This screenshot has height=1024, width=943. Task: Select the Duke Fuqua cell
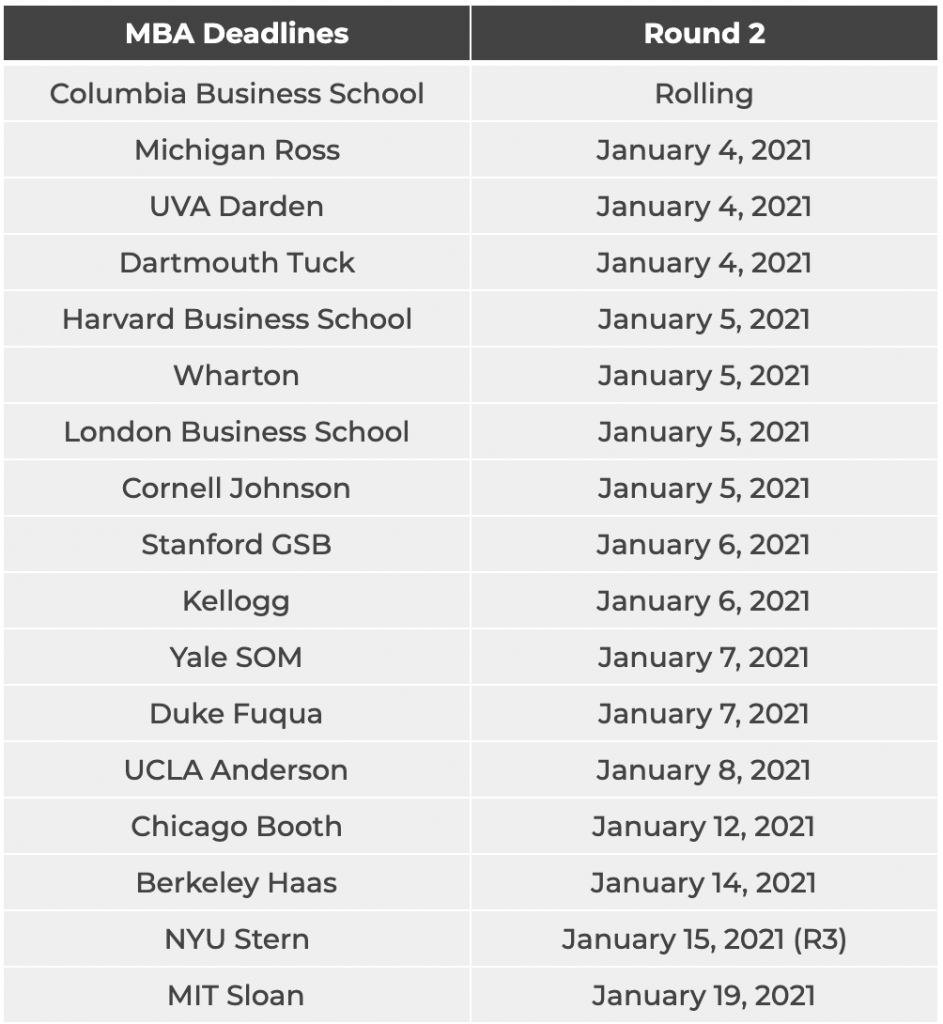[x=237, y=714]
